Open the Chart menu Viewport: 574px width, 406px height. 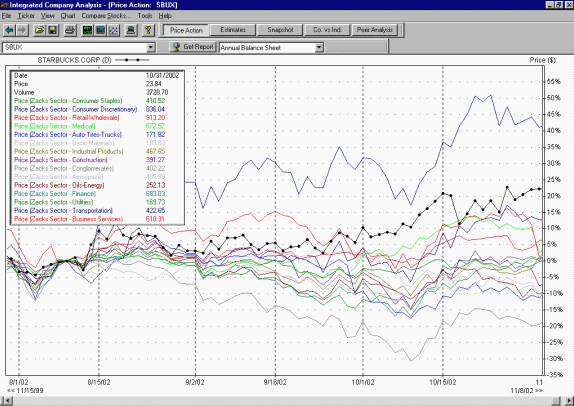68,16
